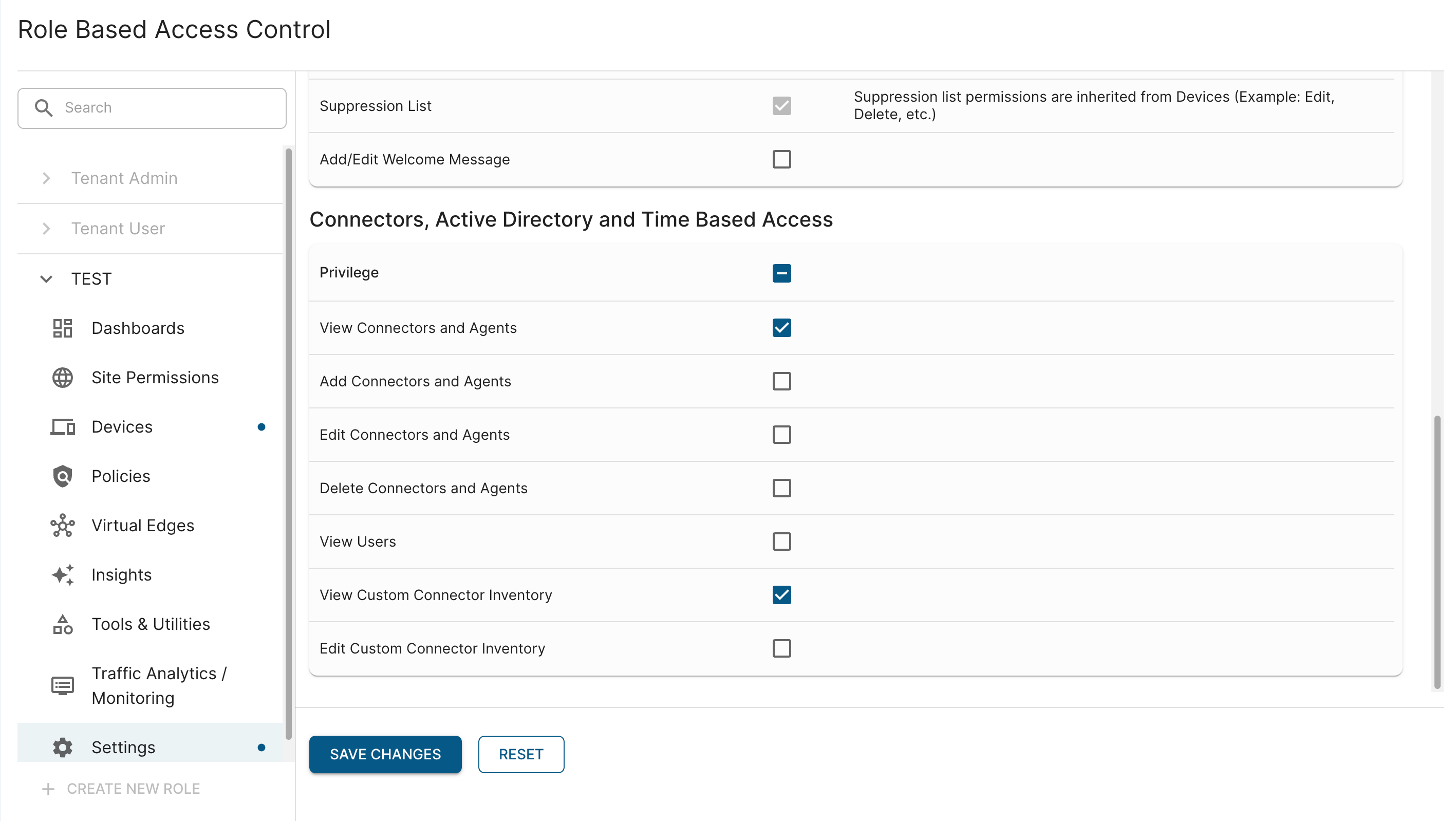1456x821 pixels.
Task: Check Add/Edit Welcome Message box
Action: point(781,159)
